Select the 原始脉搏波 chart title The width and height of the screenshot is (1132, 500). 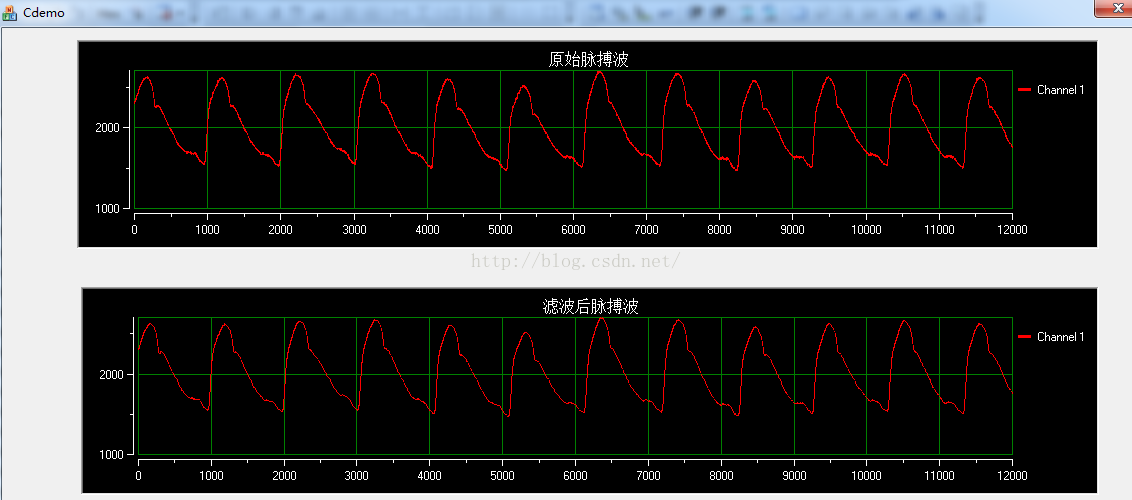coord(588,60)
